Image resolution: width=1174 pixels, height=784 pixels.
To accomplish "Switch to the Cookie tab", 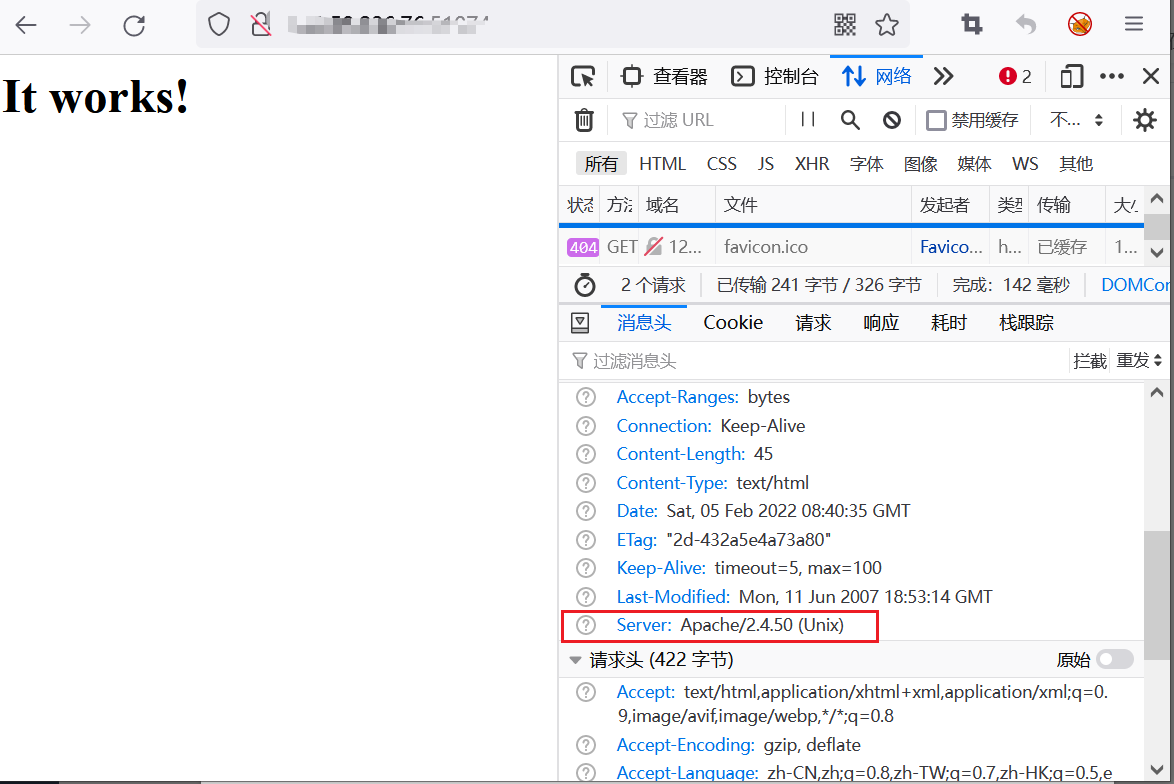I will (733, 322).
